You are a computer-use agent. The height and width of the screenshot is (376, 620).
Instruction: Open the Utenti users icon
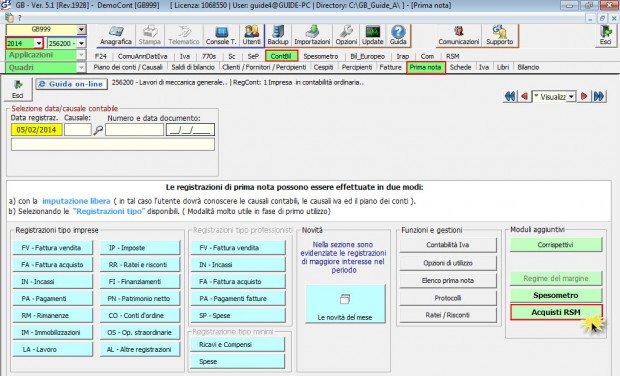coord(251,35)
